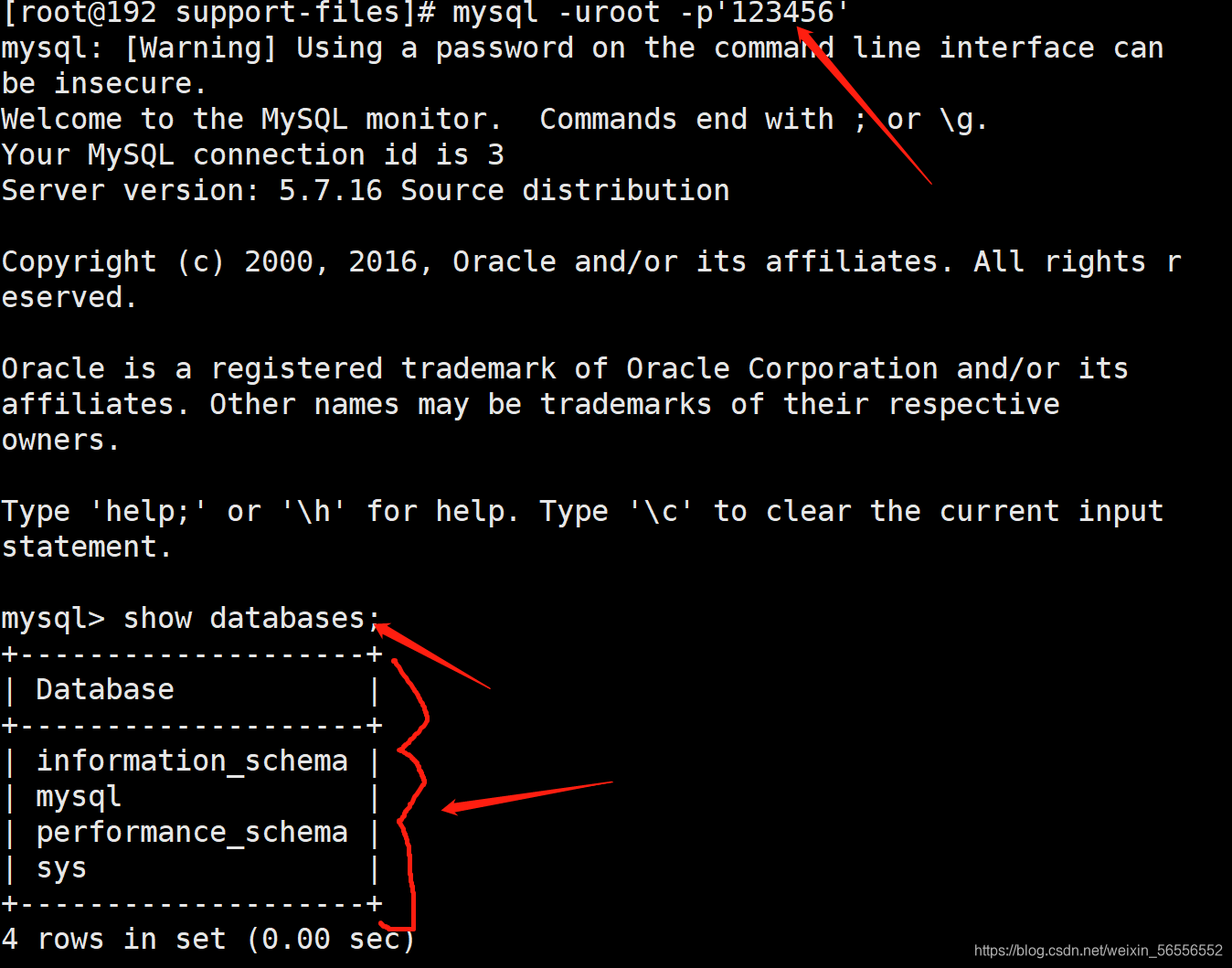Select 'Your MySQL connection id is 3'

click(x=253, y=155)
